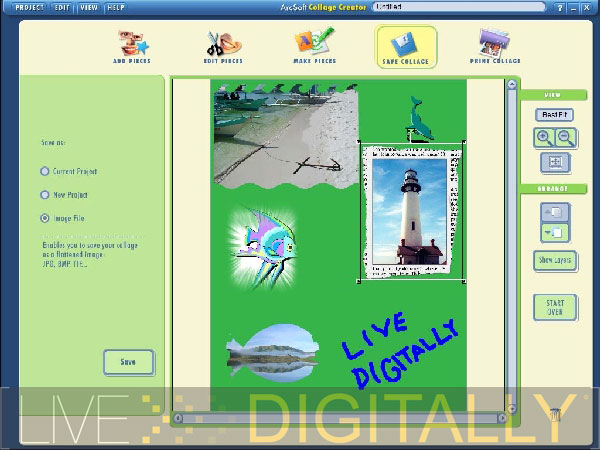The height and width of the screenshot is (450, 600).
Task: Go to the Make Pieces step
Action: [313, 46]
